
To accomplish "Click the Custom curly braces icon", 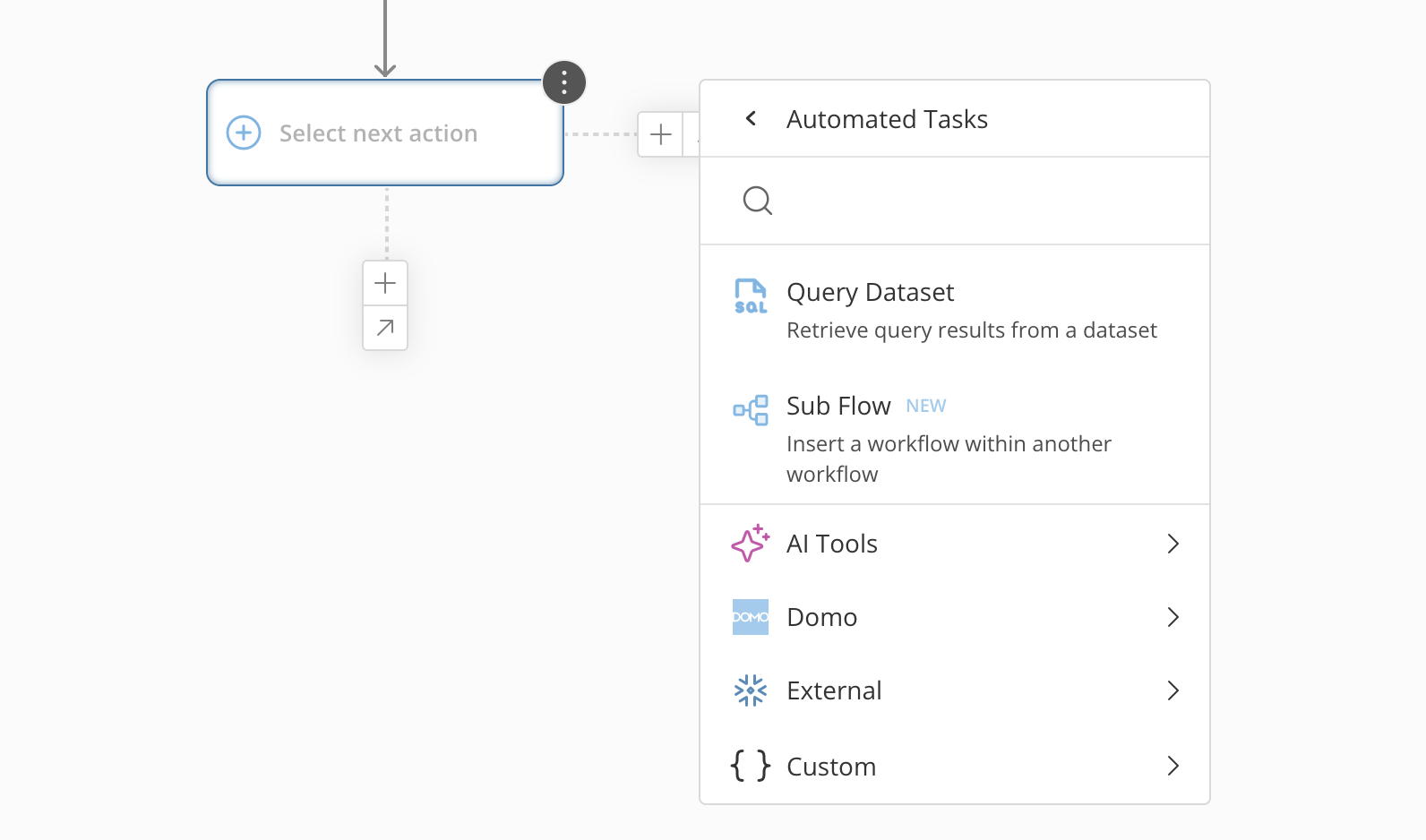I will pyautogui.click(x=751, y=766).
